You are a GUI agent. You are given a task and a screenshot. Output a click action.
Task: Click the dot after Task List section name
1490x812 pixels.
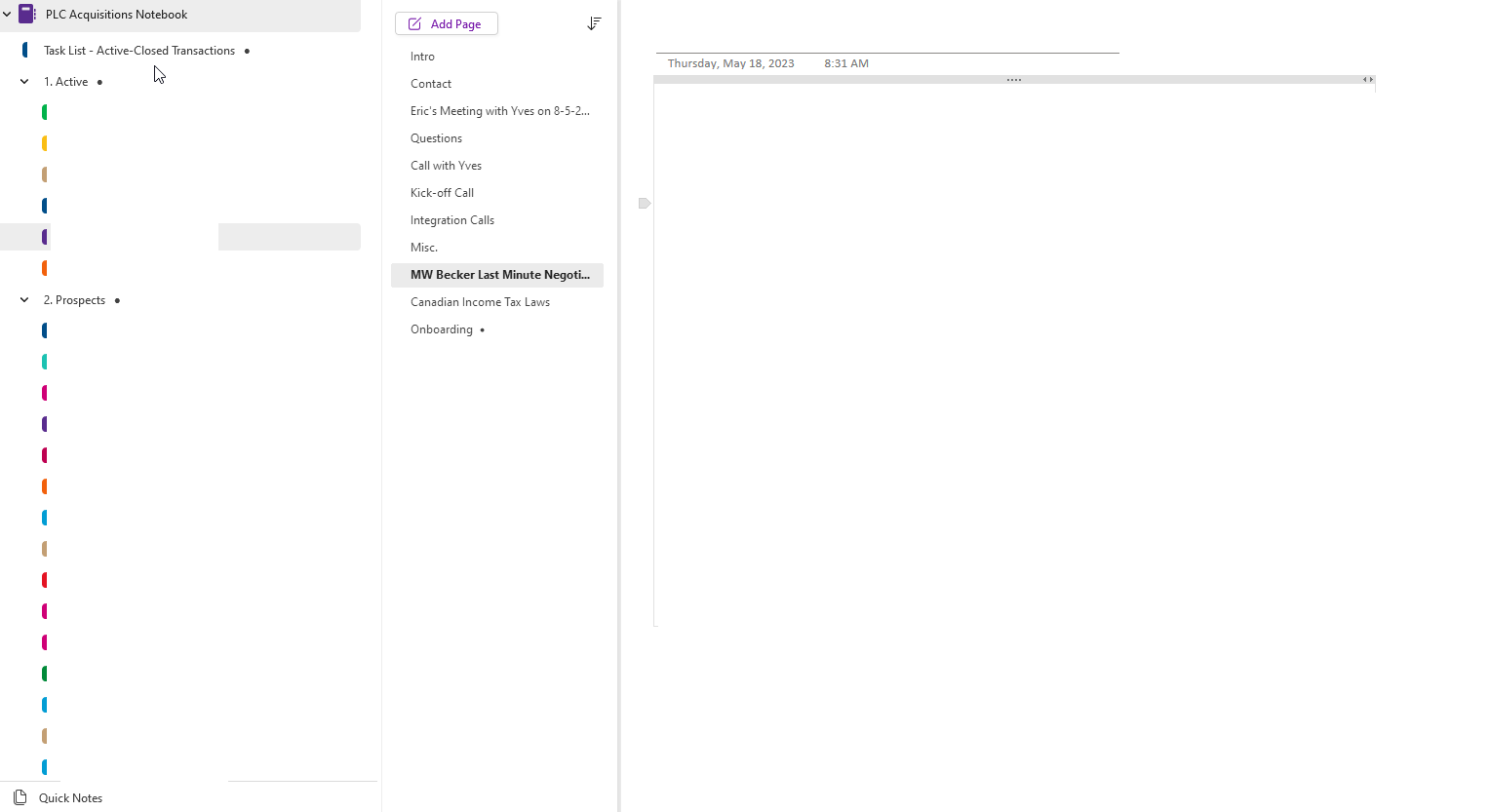(x=249, y=50)
